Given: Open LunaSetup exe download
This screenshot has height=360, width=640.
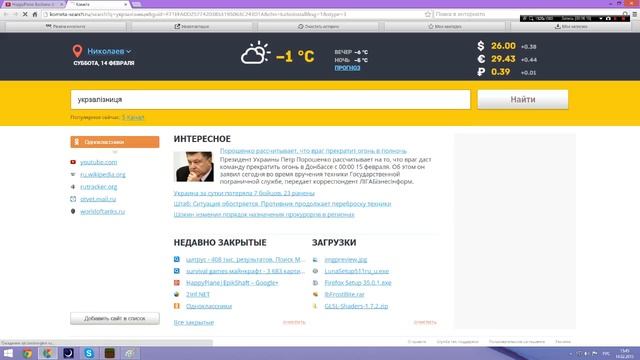Looking at the screenshot, I should [x=357, y=271].
